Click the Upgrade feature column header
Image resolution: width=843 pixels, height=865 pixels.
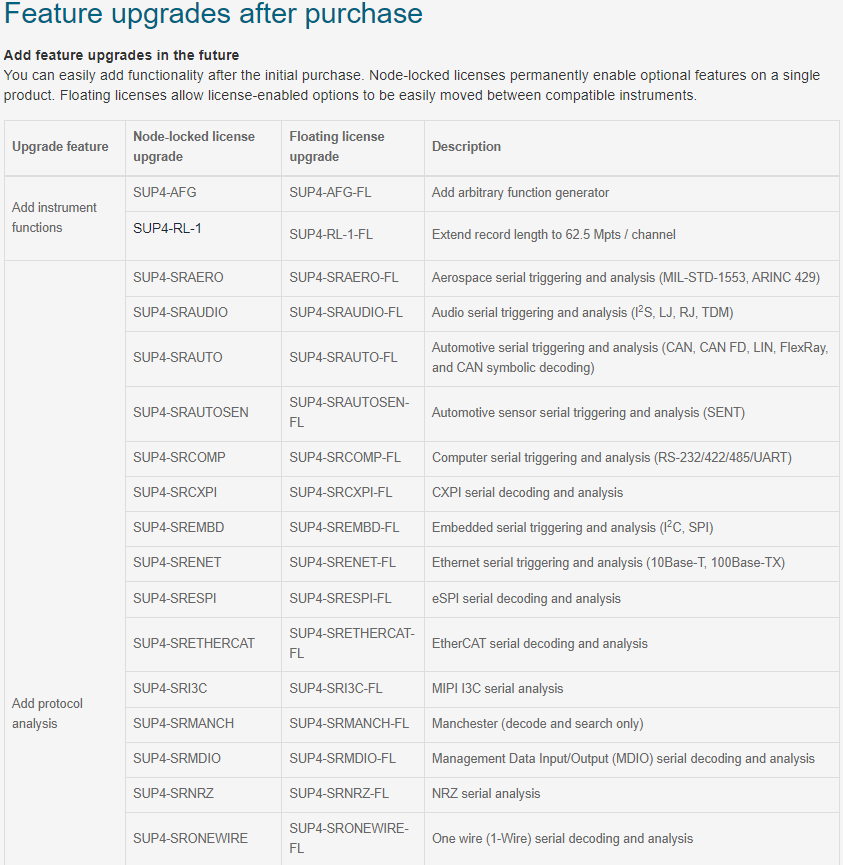coord(60,147)
